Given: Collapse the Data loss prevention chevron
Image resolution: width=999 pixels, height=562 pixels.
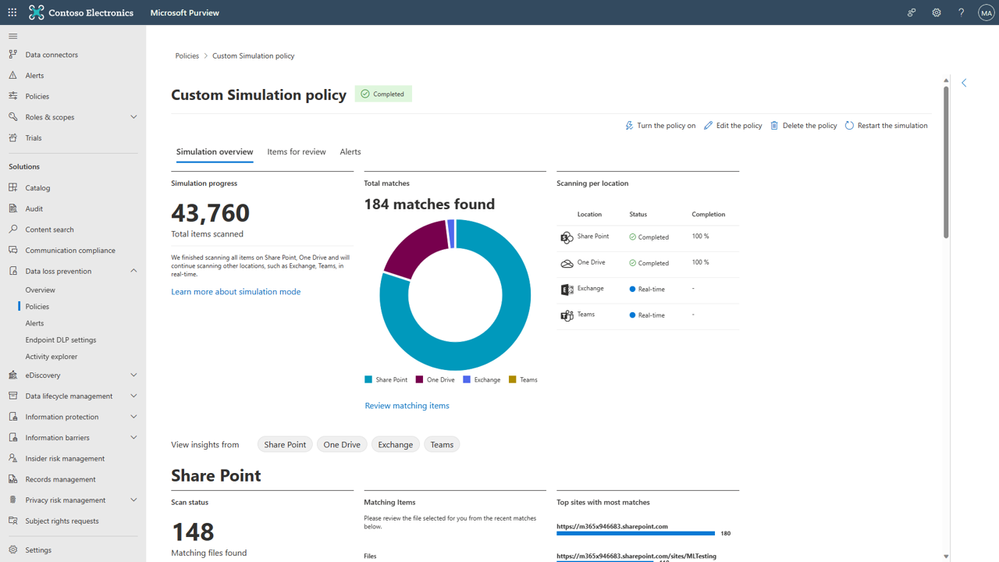Looking at the screenshot, I should (133, 271).
